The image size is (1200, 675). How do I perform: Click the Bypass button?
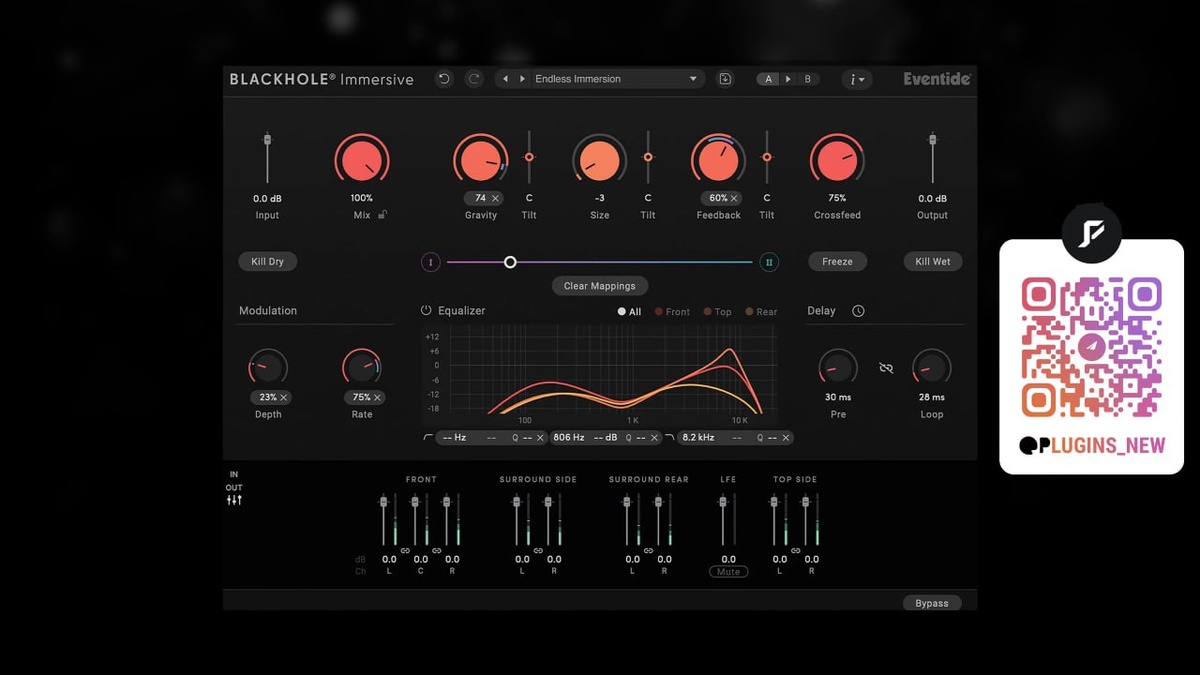click(x=932, y=604)
